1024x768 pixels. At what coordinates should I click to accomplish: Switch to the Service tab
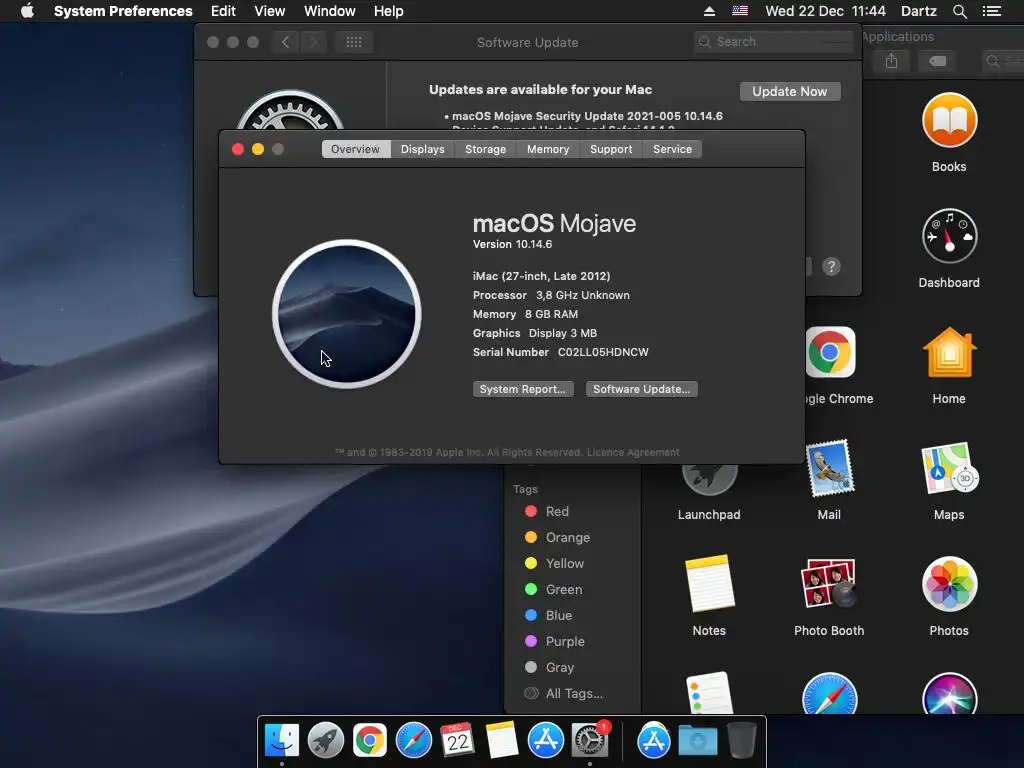click(x=673, y=149)
